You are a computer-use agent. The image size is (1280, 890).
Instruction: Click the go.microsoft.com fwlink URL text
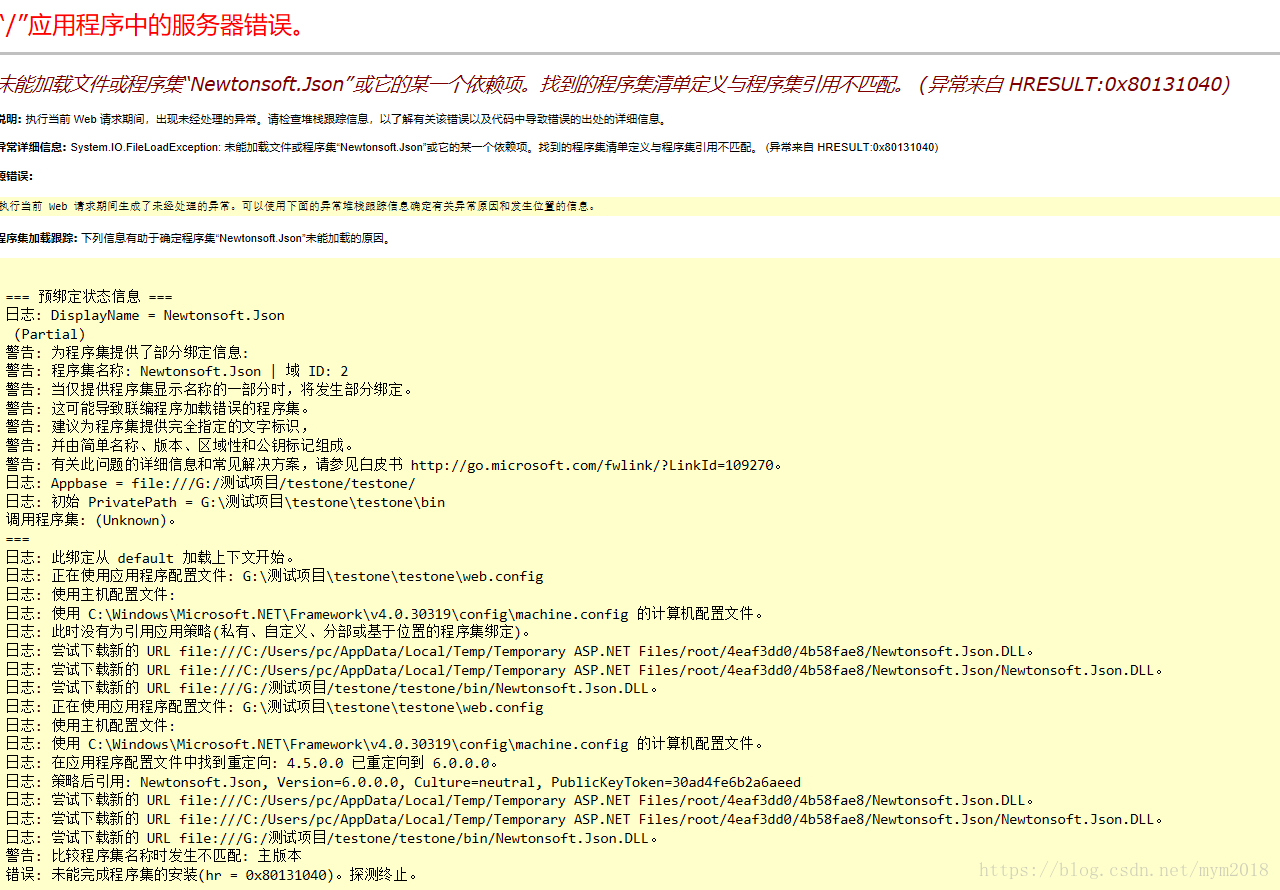click(593, 464)
